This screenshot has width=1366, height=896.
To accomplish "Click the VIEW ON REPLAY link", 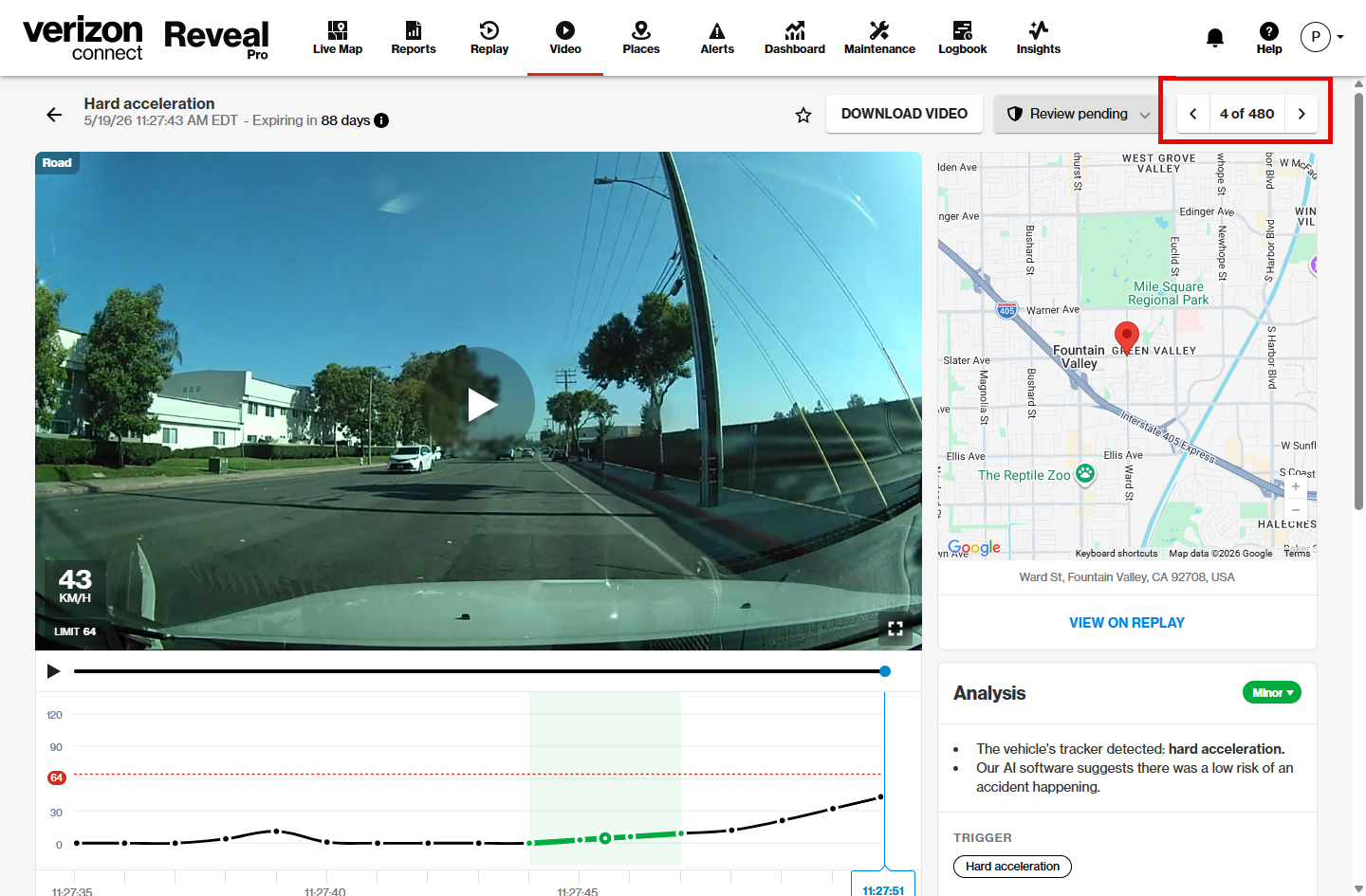I will 1127,623.
